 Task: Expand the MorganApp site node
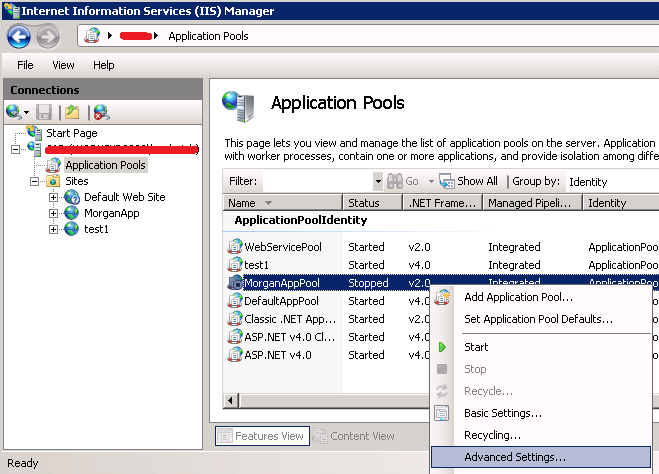[53, 213]
